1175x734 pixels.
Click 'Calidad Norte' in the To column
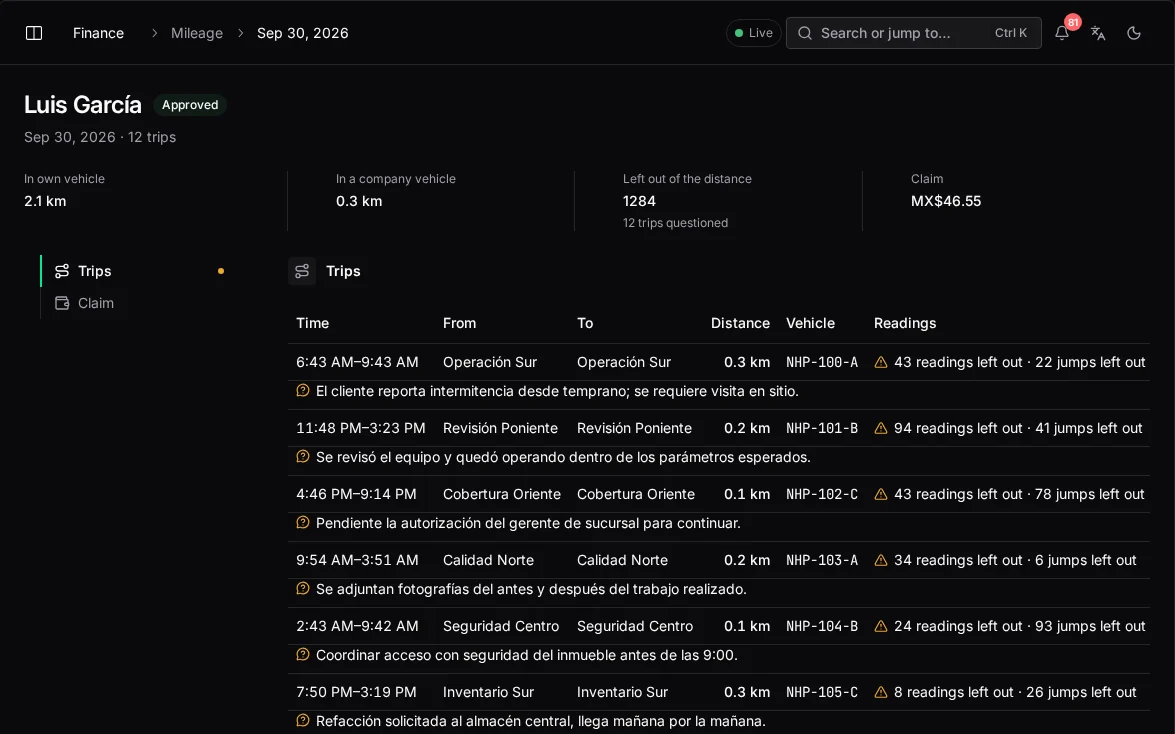coord(622,560)
